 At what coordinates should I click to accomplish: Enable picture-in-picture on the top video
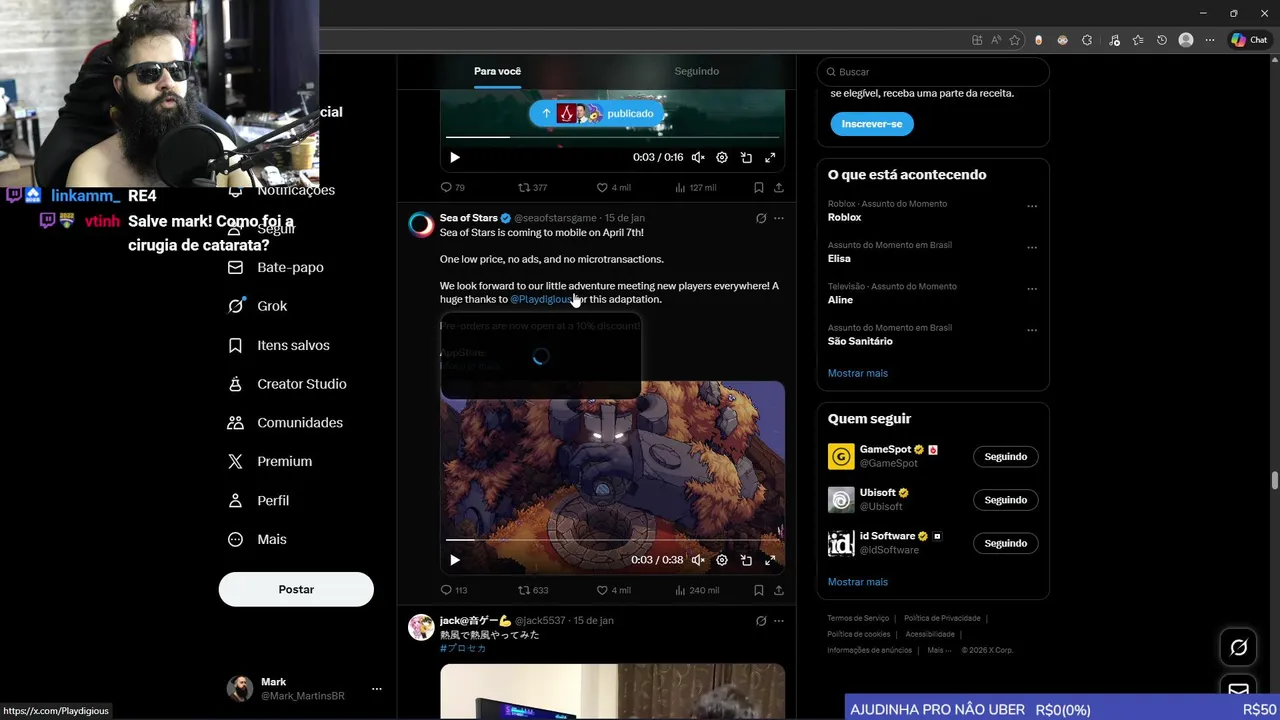click(746, 157)
